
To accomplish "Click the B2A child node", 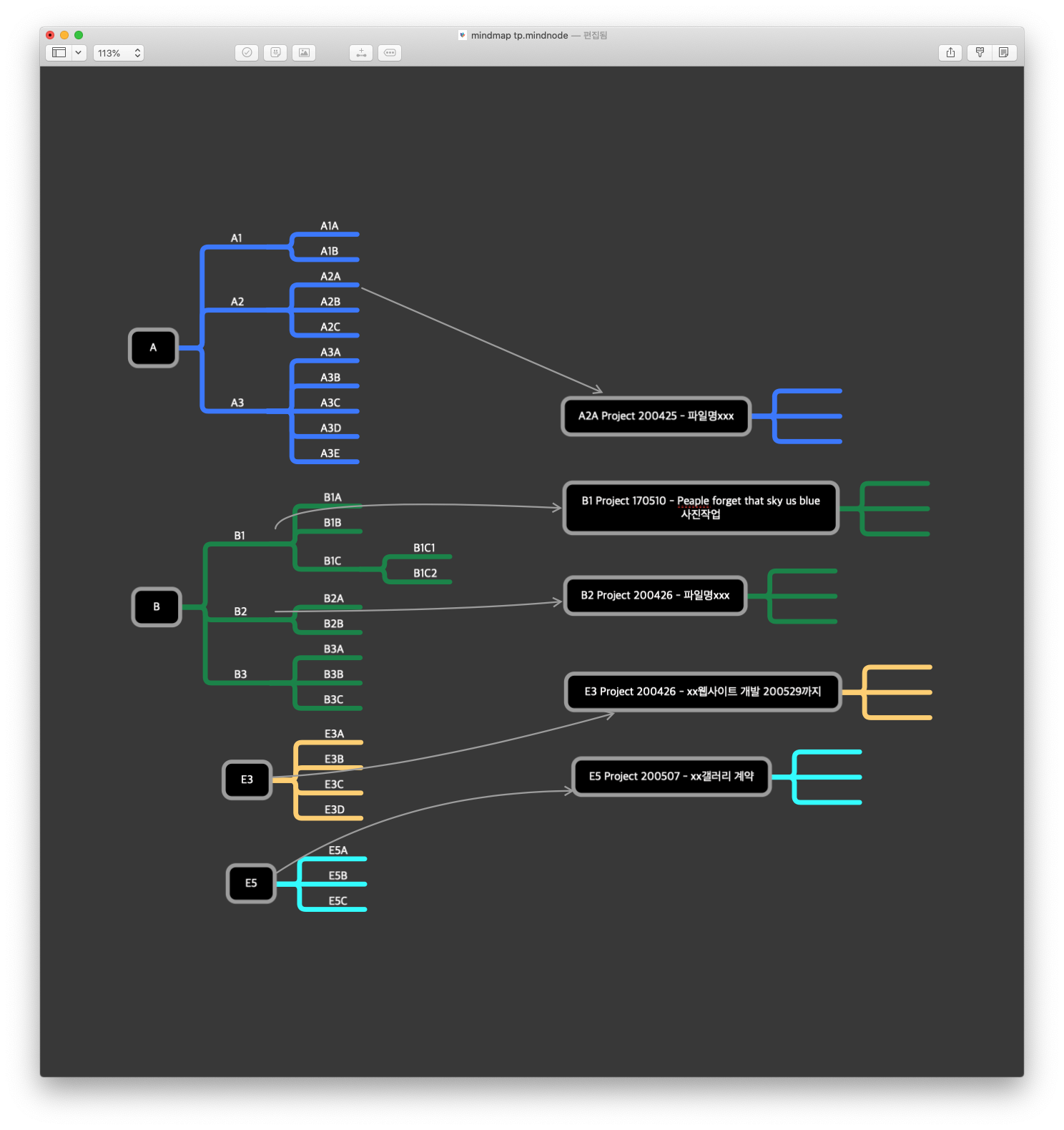I will 333,599.
